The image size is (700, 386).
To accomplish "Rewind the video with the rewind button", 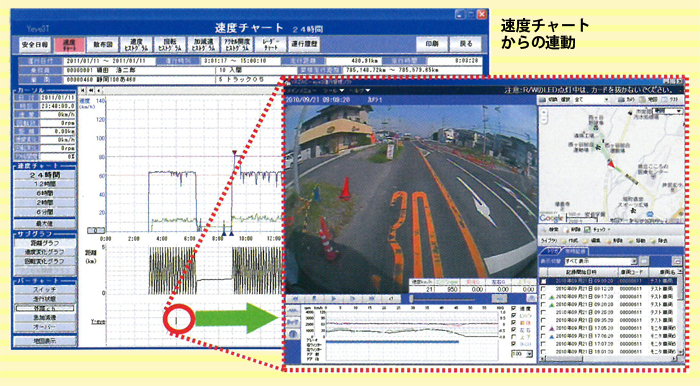I will point(295,299).
